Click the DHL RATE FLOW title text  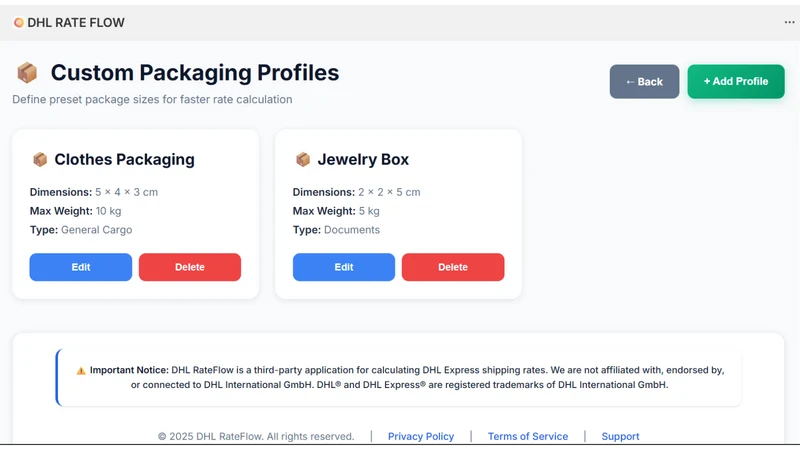click(x=76, y=22)
